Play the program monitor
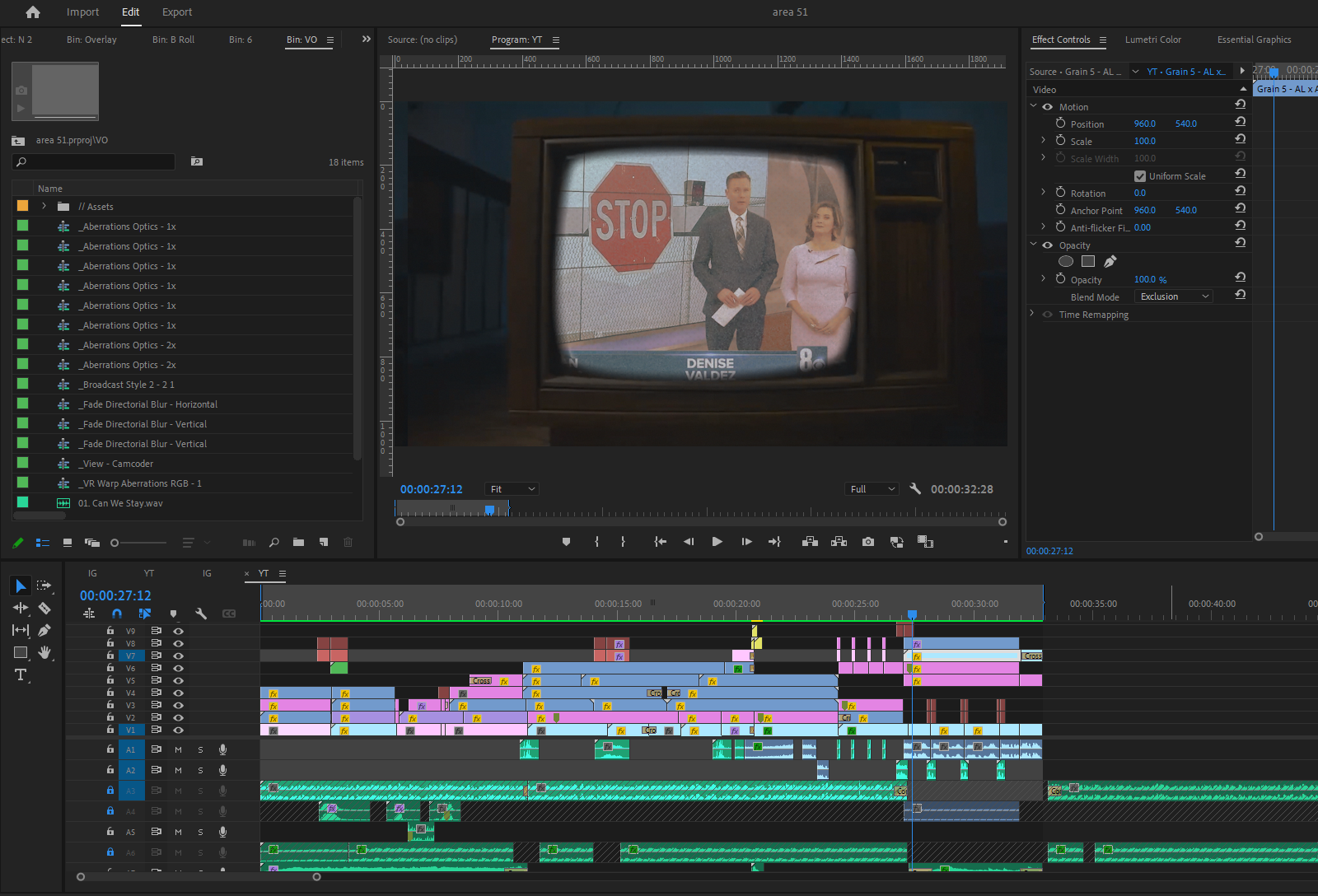 [x=717, y=542]
